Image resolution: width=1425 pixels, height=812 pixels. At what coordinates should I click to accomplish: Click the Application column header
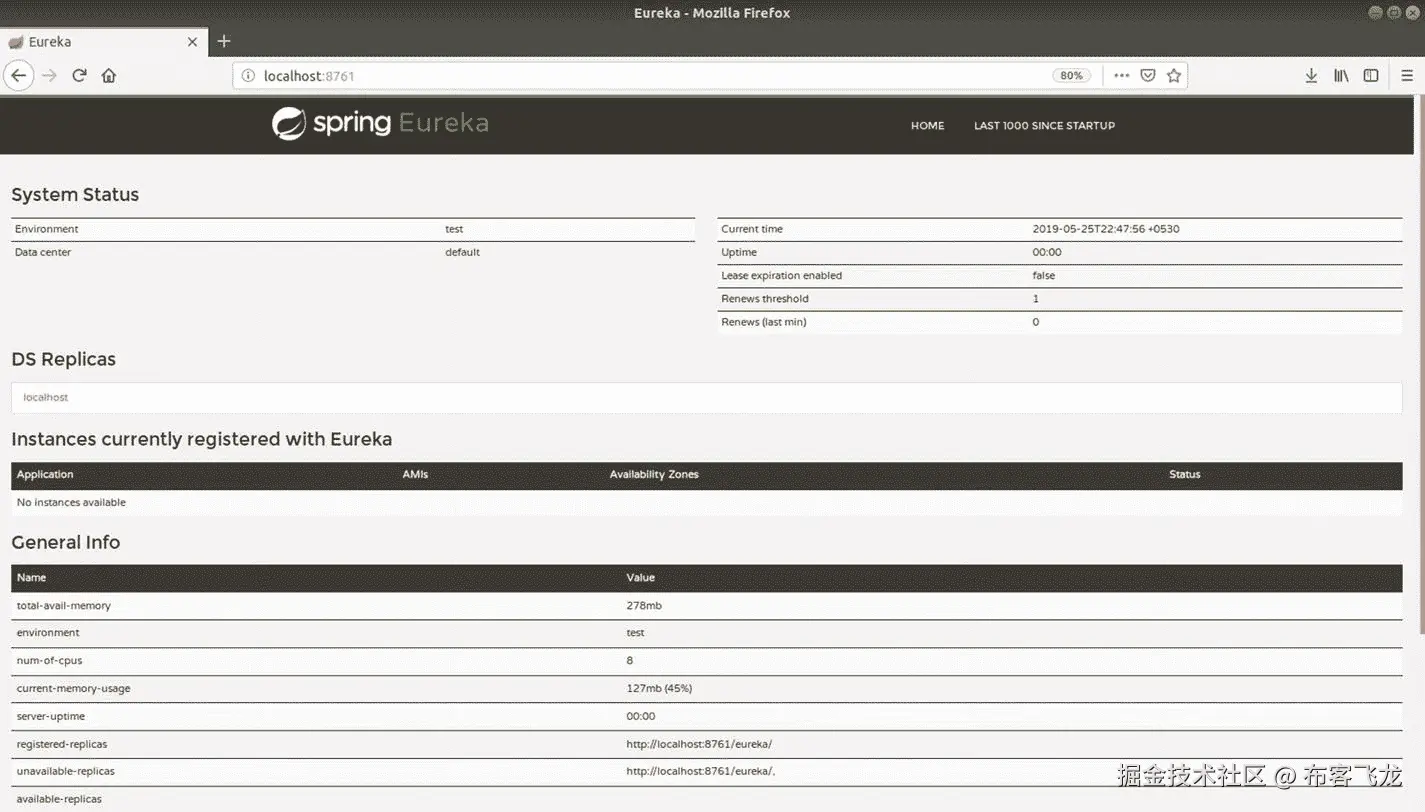[45, 474]
